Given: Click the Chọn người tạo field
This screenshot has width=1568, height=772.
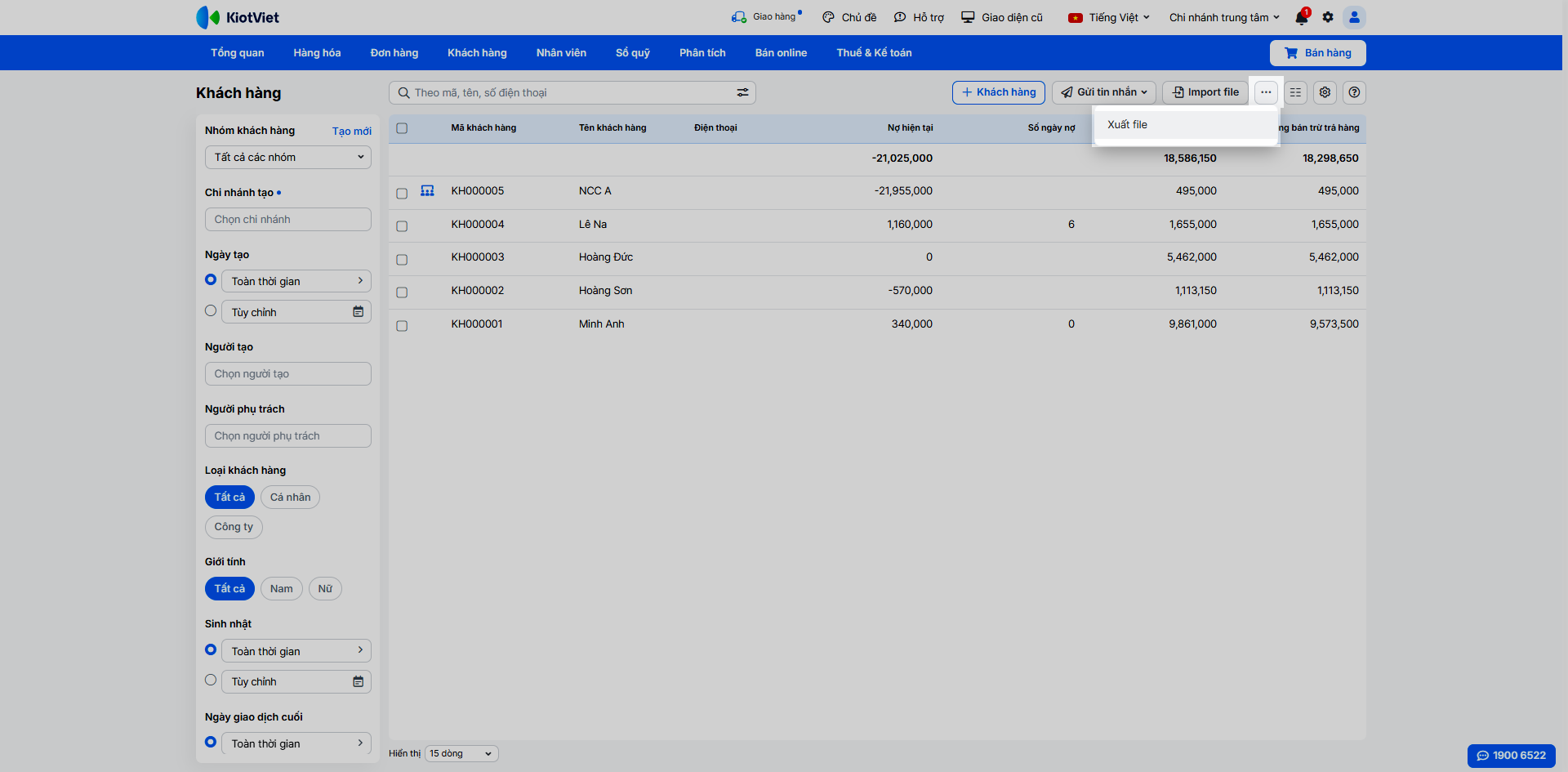Looking at the screenshot, I should tap(288, 373).
